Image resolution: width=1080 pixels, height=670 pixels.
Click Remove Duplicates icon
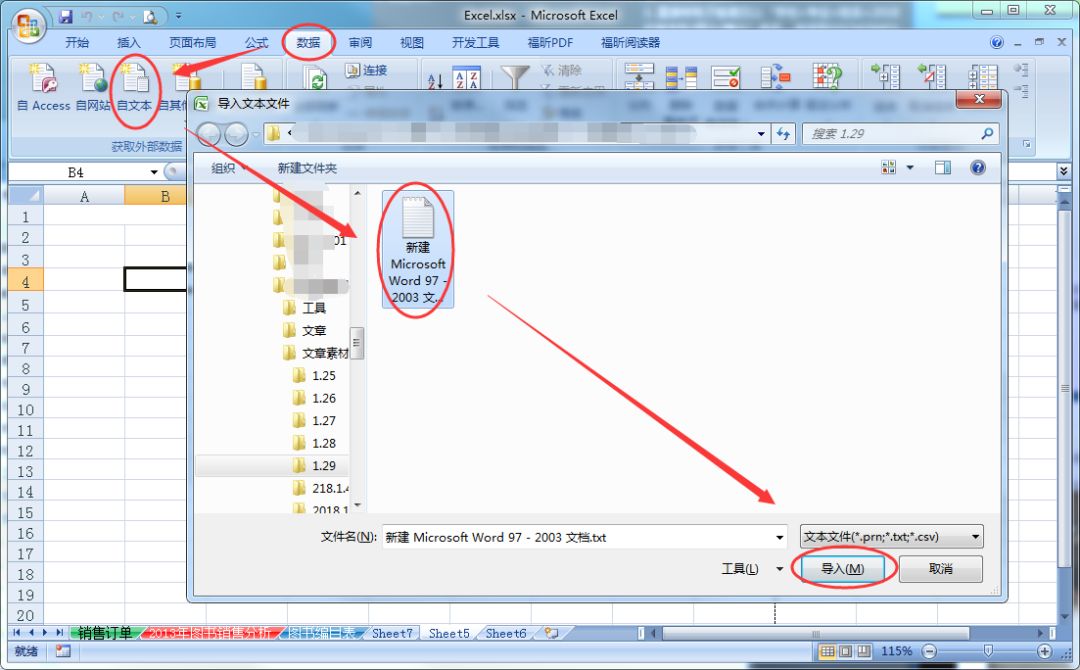(681, 76)
